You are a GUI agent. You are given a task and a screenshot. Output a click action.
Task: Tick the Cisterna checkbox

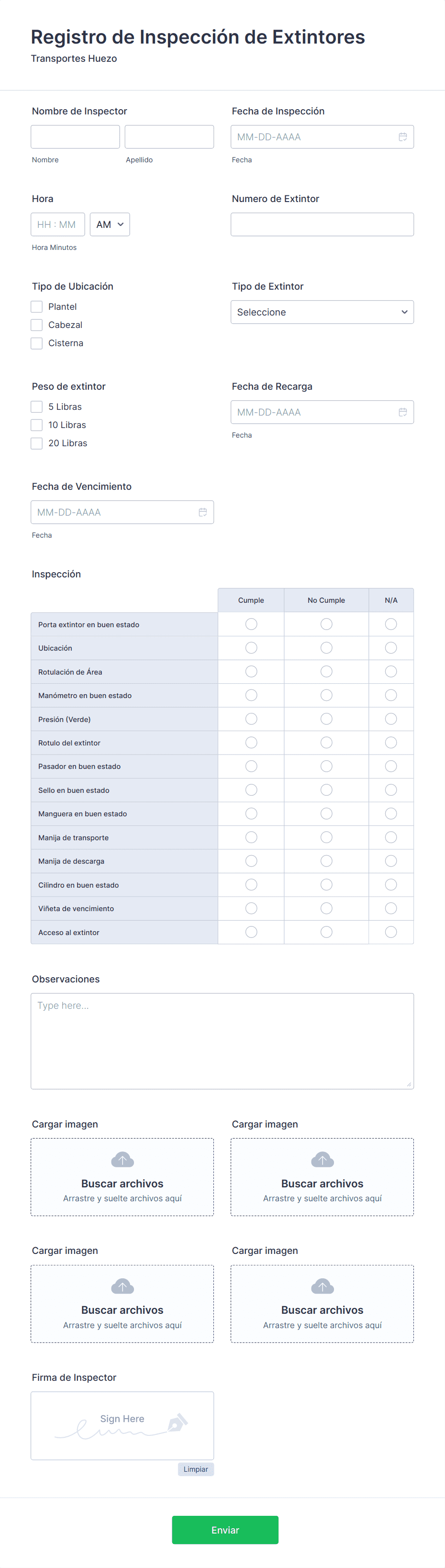point(37,343)
